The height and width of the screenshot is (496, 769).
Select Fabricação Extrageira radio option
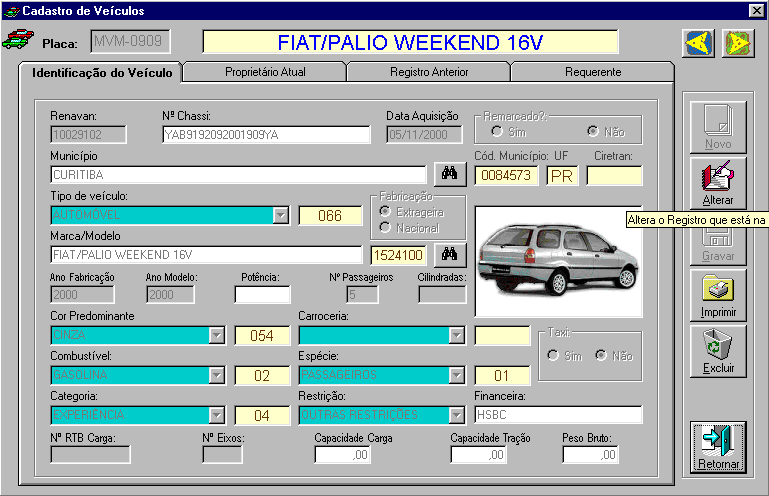385,211
